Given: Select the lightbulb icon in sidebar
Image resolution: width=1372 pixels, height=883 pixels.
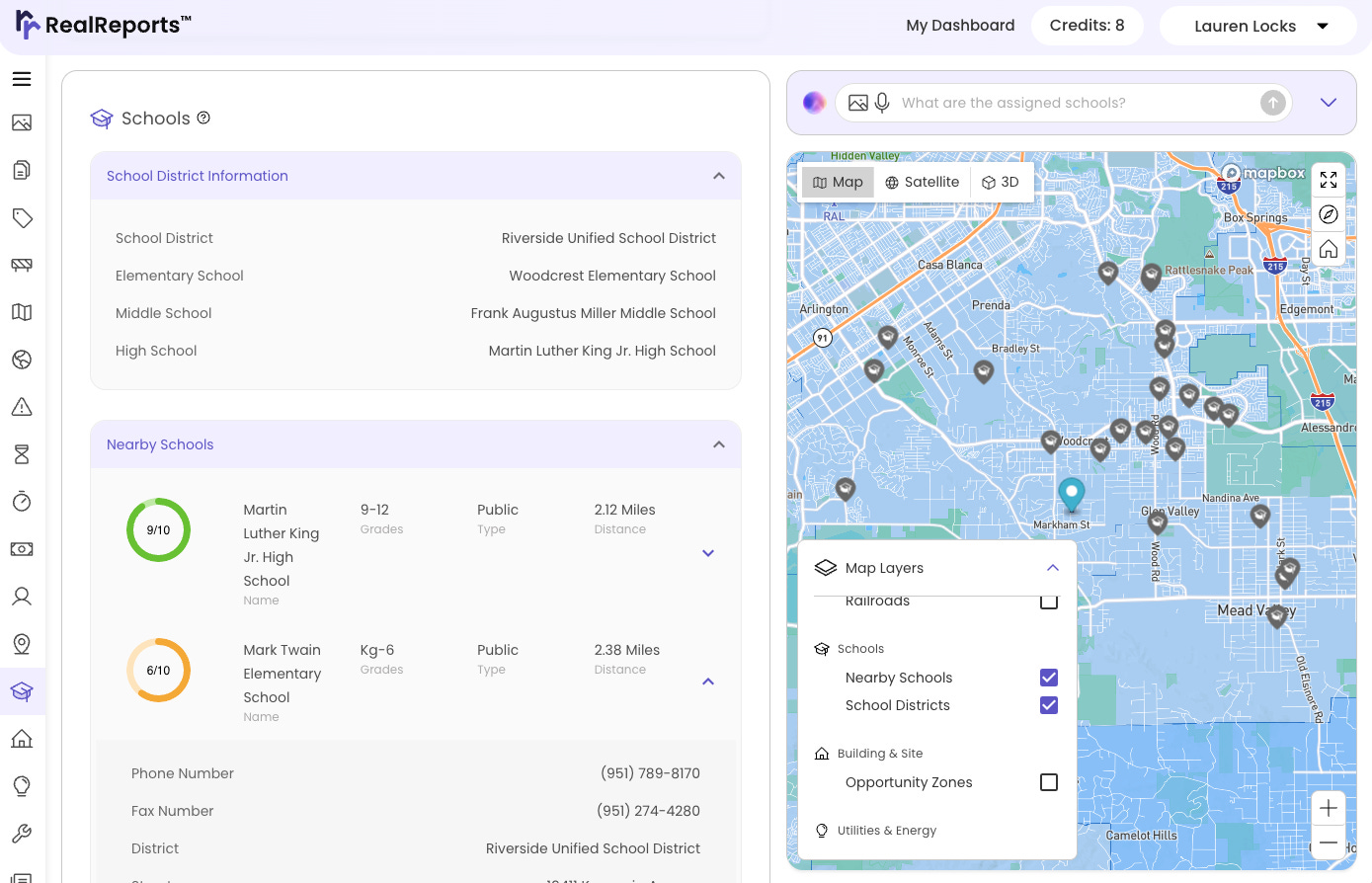Looking at the screenshot, I should coord(22,786).
